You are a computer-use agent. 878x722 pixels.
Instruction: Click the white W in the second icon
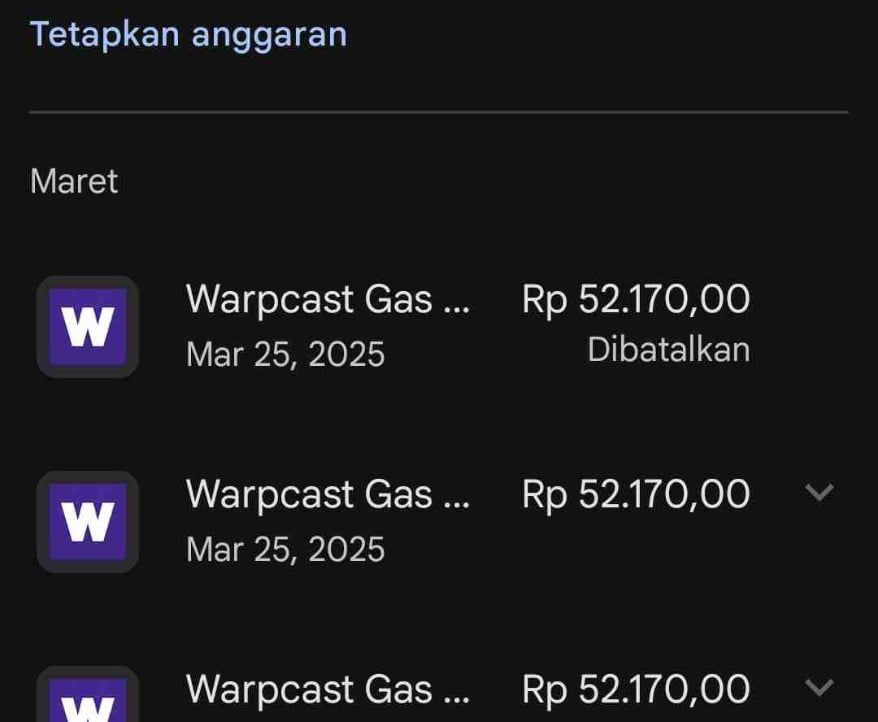pyautogui.click(x=88, y=523)
